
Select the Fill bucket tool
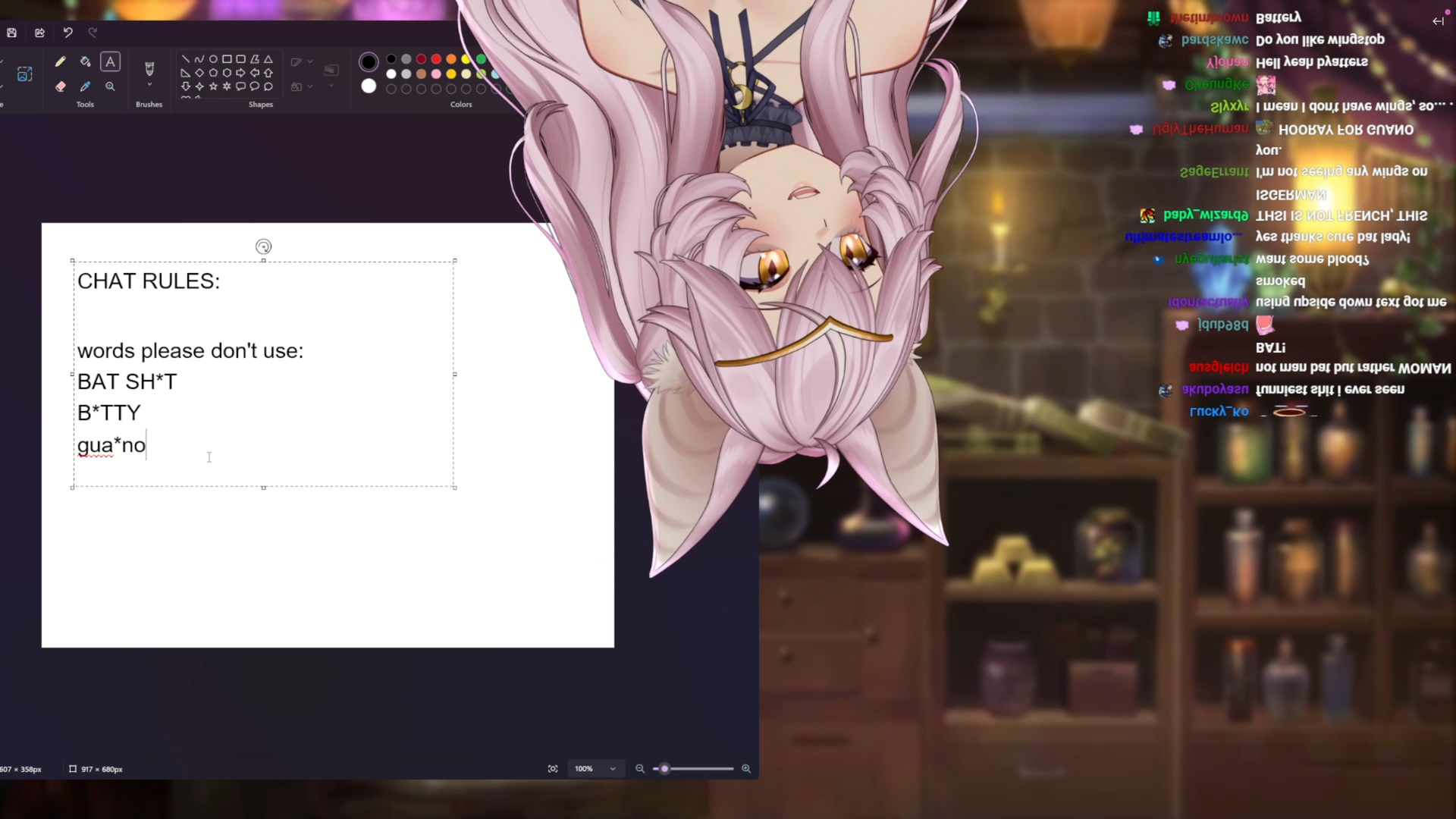(x=85, y=61)
